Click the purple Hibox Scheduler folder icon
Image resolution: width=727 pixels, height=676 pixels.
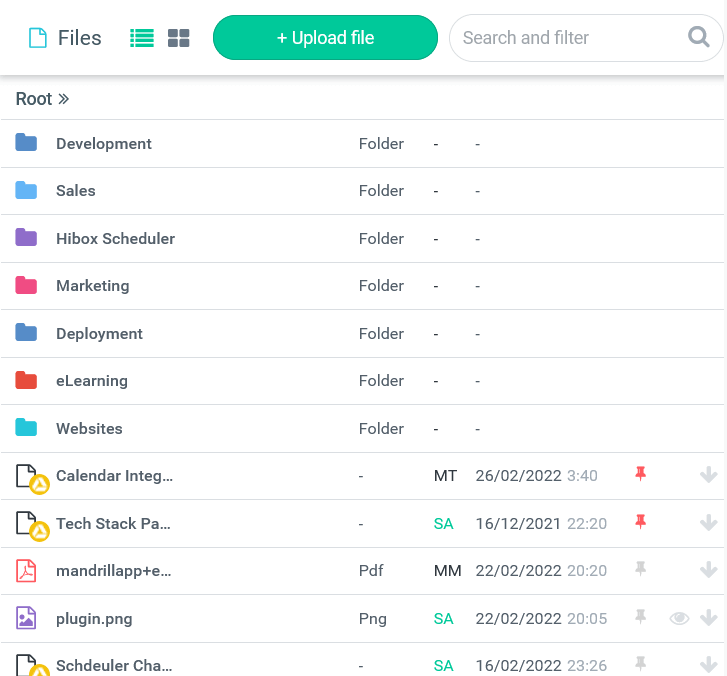pyautogui.click(x=26, y=238)
